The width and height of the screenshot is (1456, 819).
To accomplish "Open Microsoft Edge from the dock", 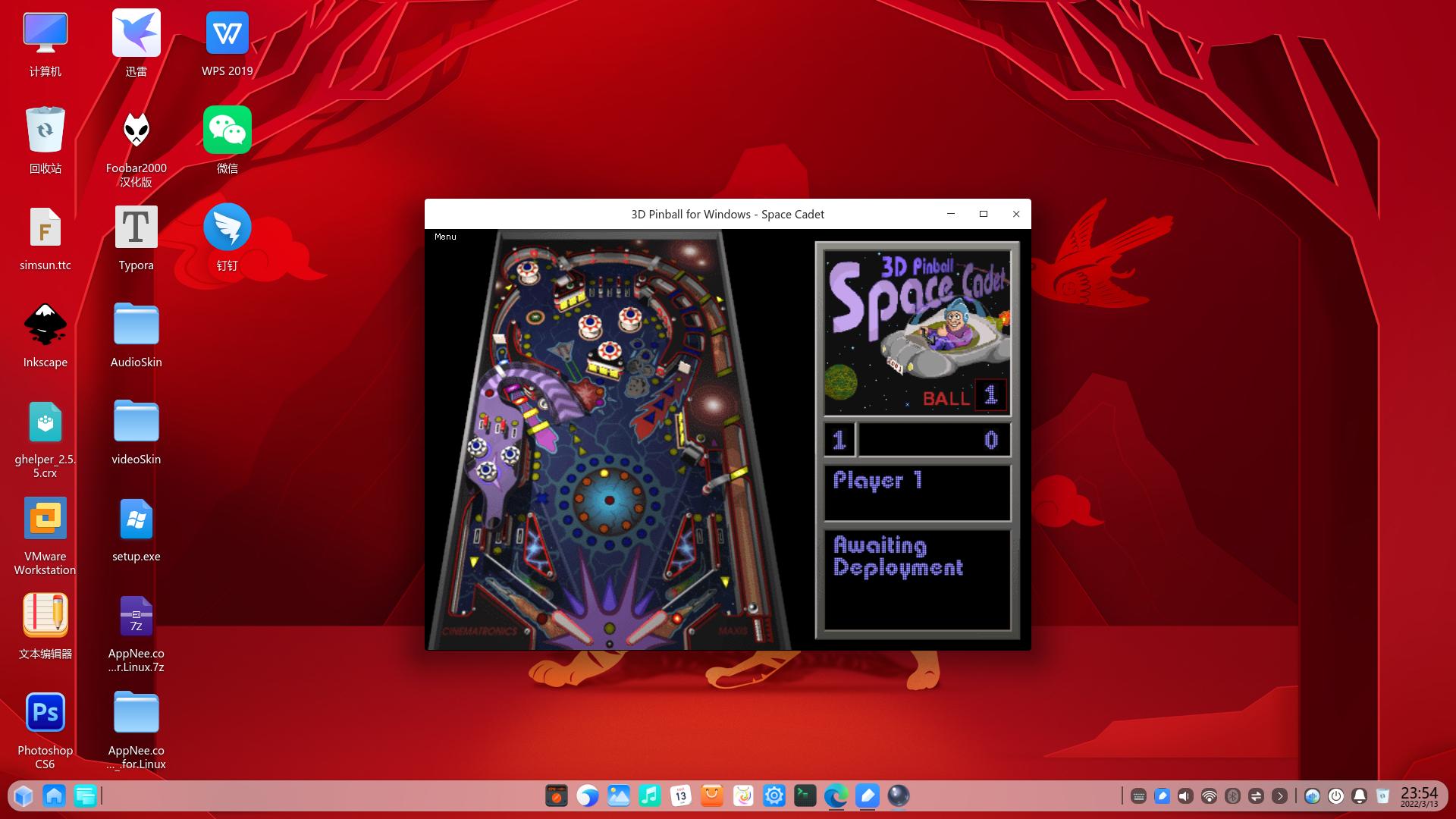I will point(836,795).
